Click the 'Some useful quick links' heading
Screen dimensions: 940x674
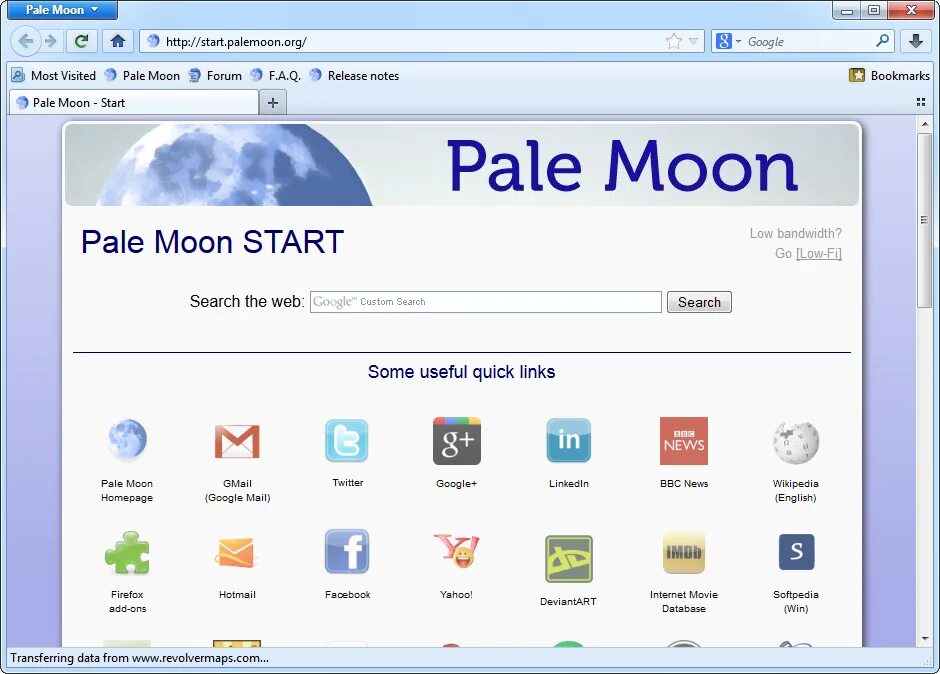click(462, 372)
